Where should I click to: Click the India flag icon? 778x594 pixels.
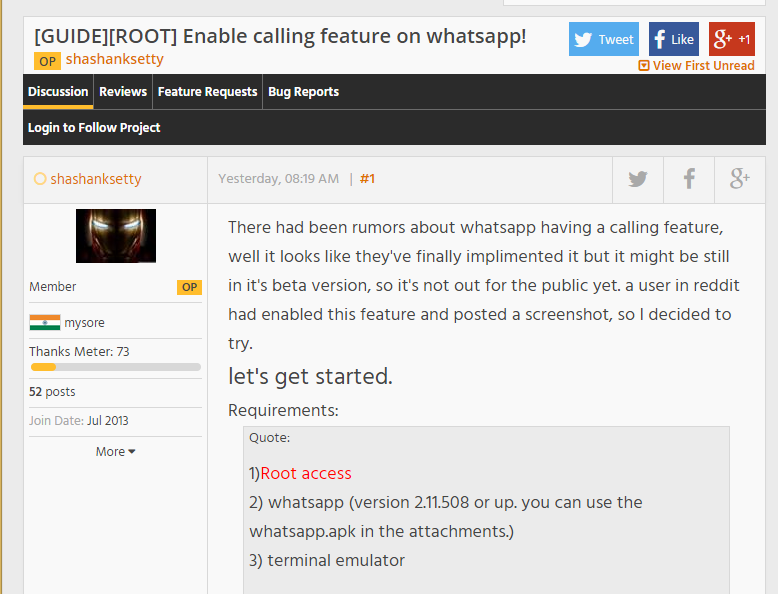(x=45, y=323)
